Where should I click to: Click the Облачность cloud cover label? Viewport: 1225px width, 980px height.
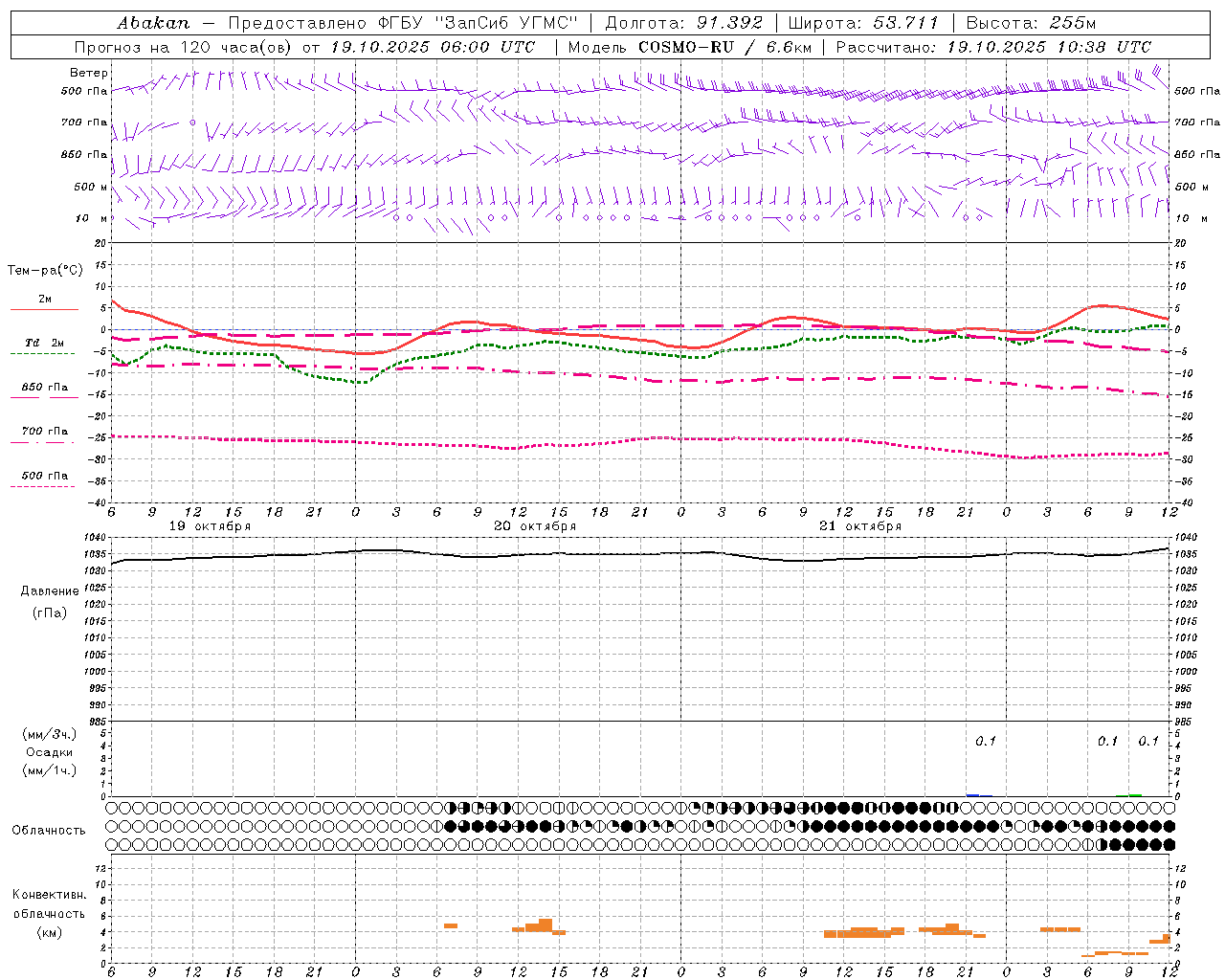(x=49, y=831)
